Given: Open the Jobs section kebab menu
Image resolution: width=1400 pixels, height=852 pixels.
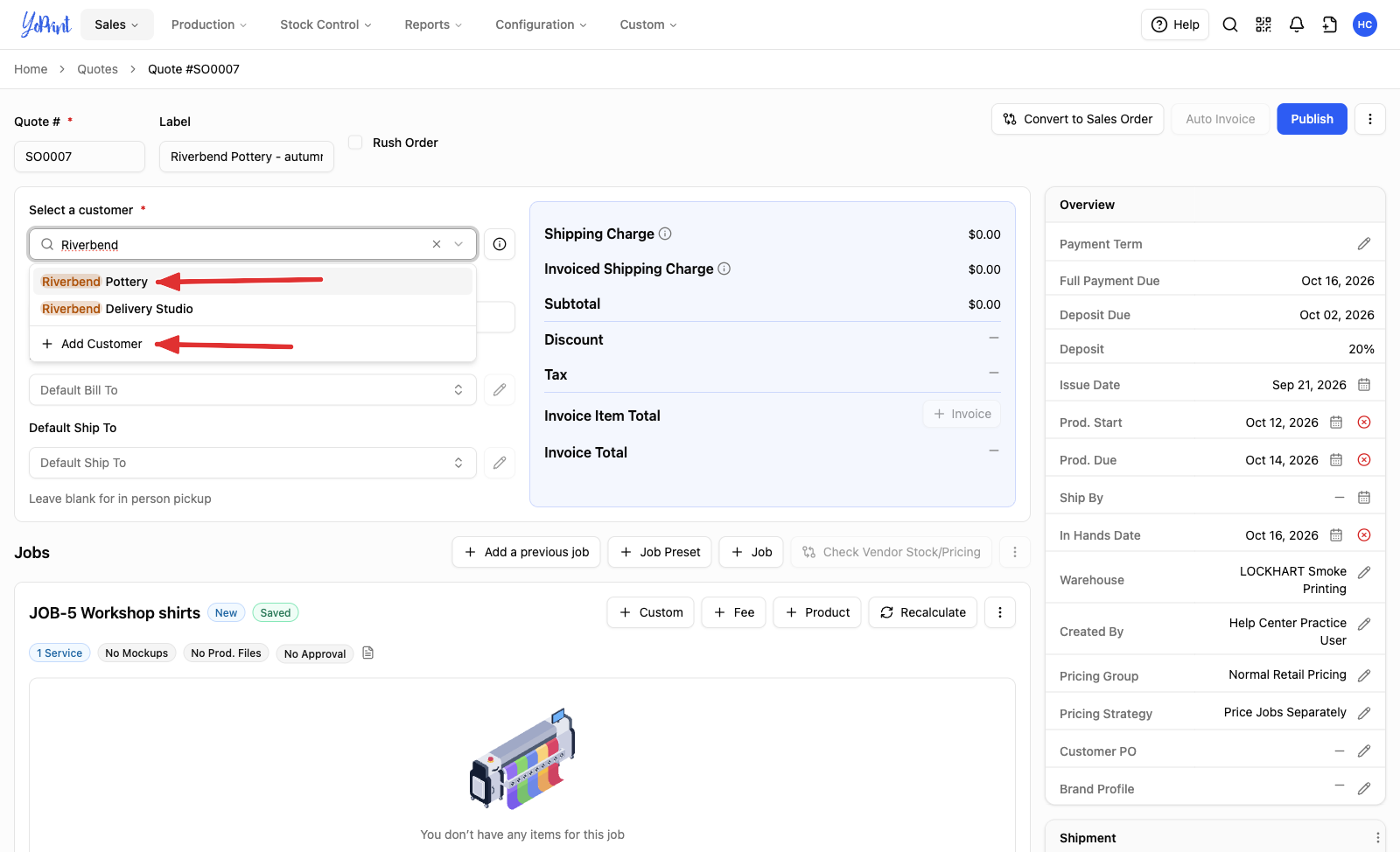Looking at the screenshot, I should point(1015,552).
